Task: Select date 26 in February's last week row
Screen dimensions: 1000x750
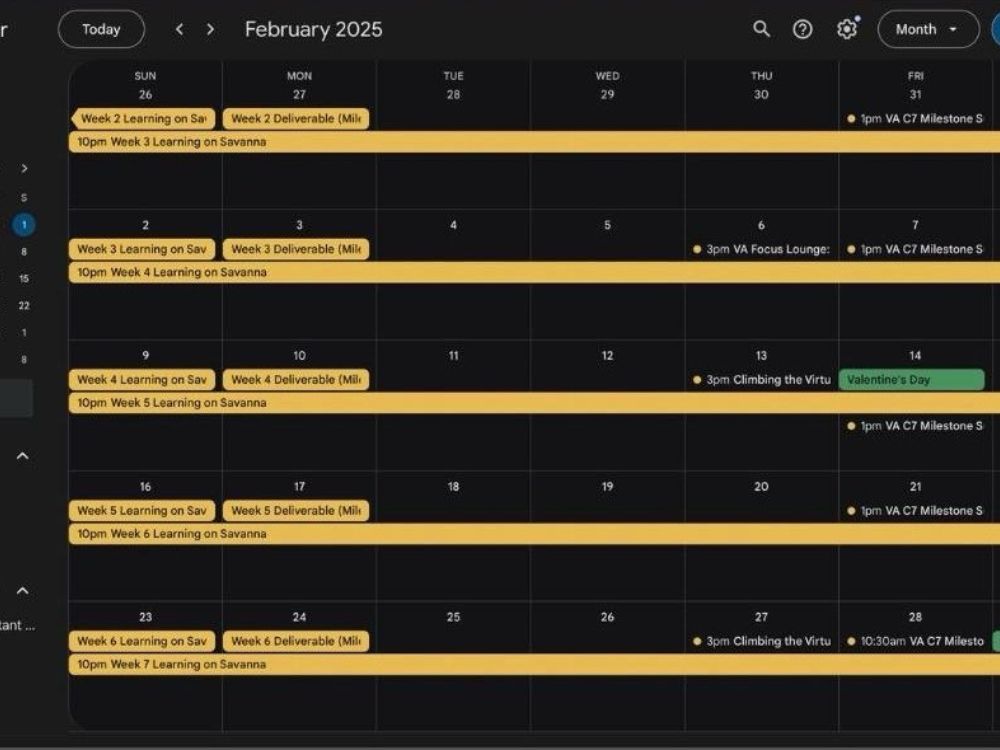Action: [x=607, y=617]
